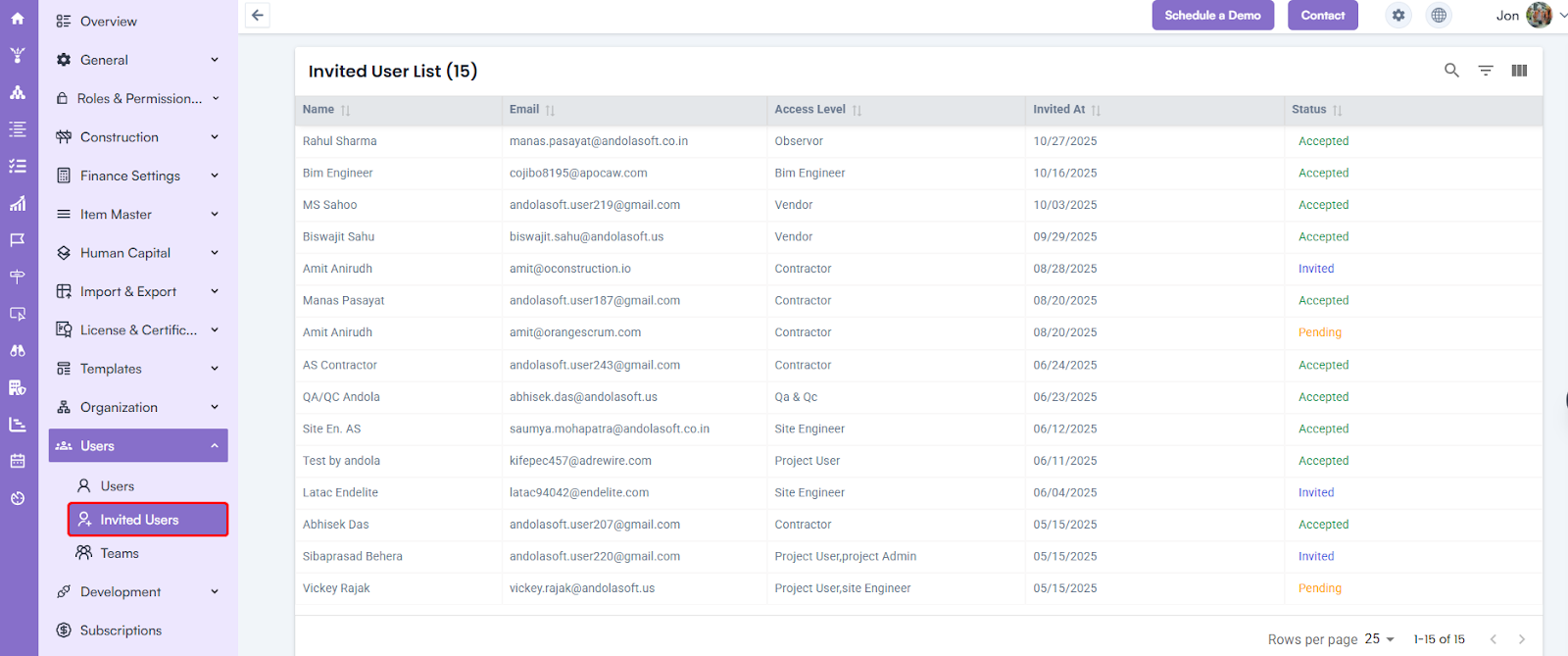Open the Overview menu item
Image resolution: width=1568 pixels, height=656 pixels.
(108, 22)
